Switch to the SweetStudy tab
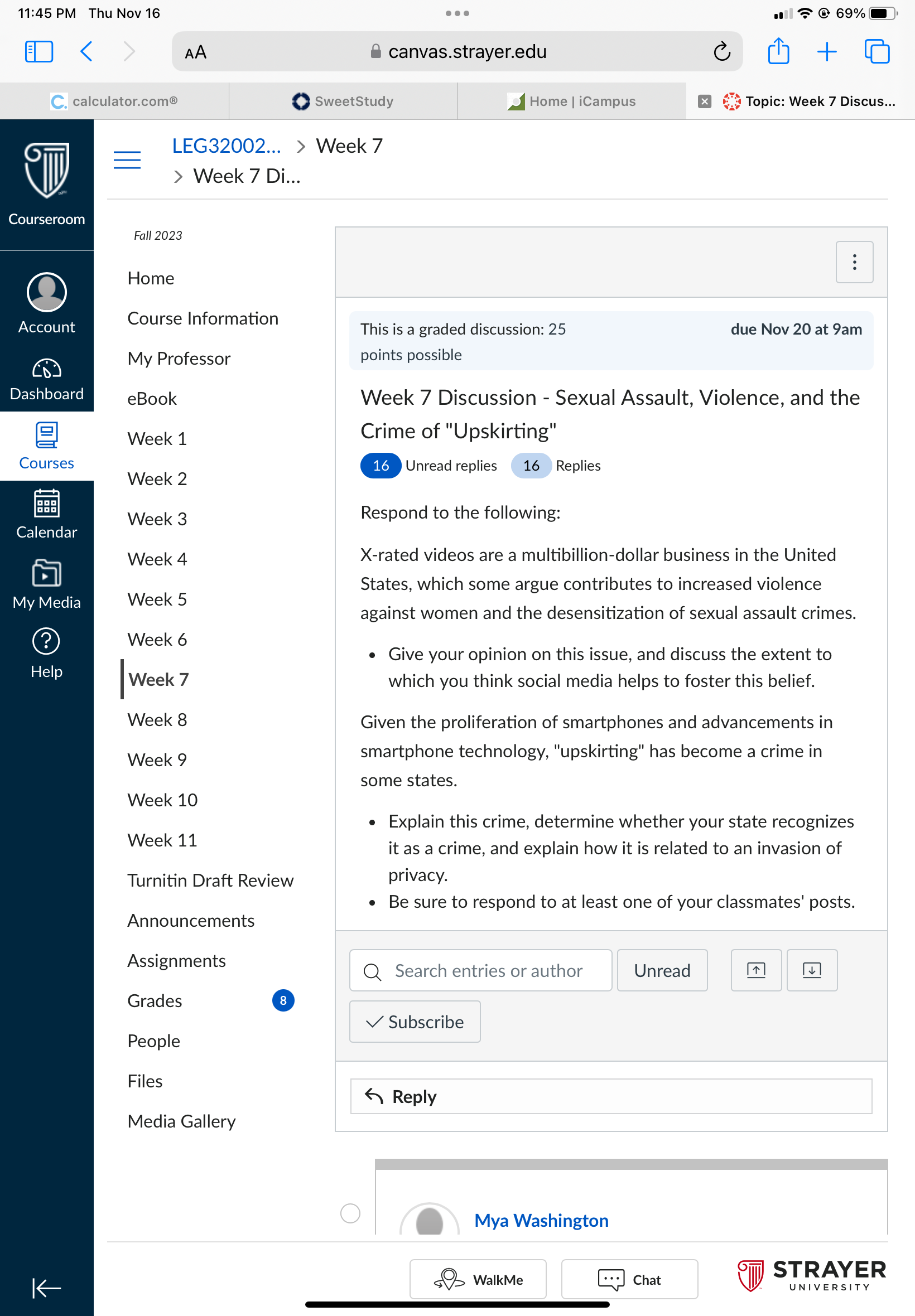 343,101
